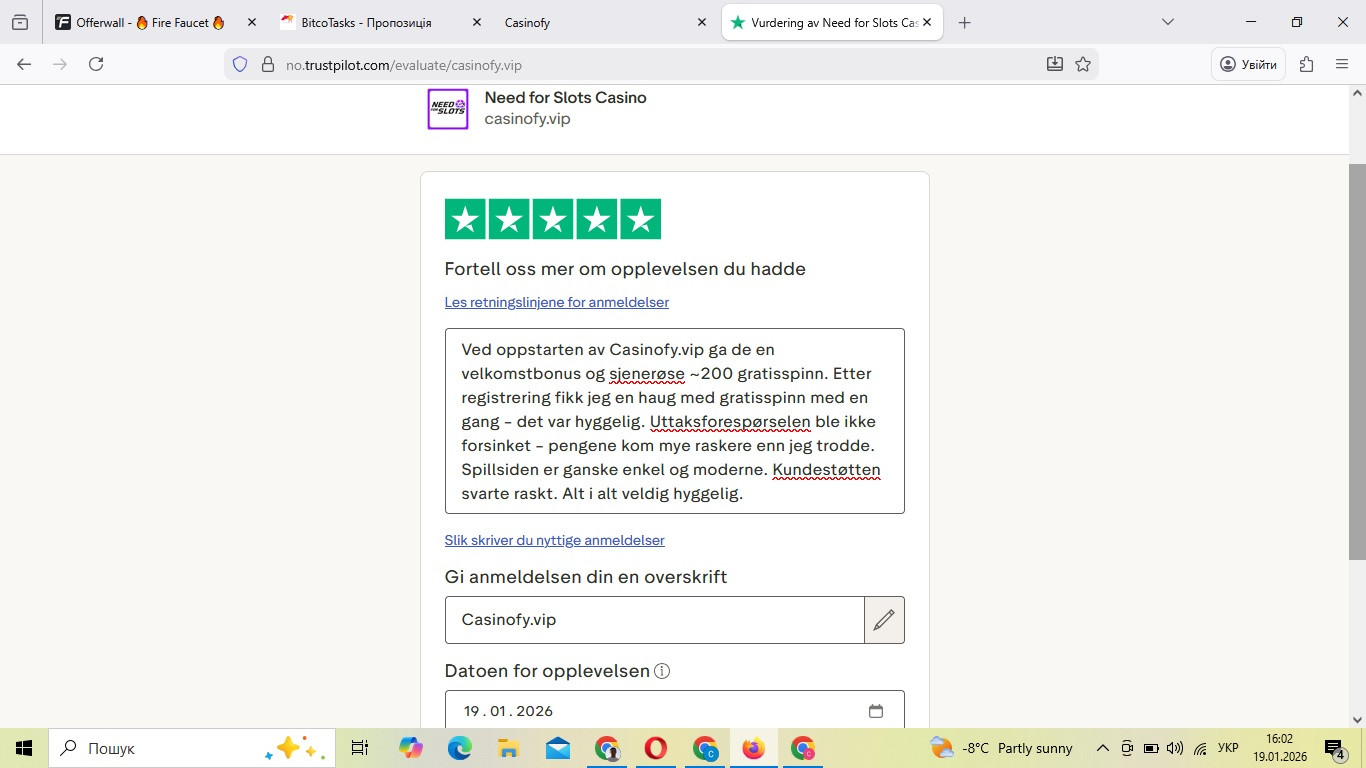Select the fifth rating star
1366x768 pixels.
click(x=641, y=219)
